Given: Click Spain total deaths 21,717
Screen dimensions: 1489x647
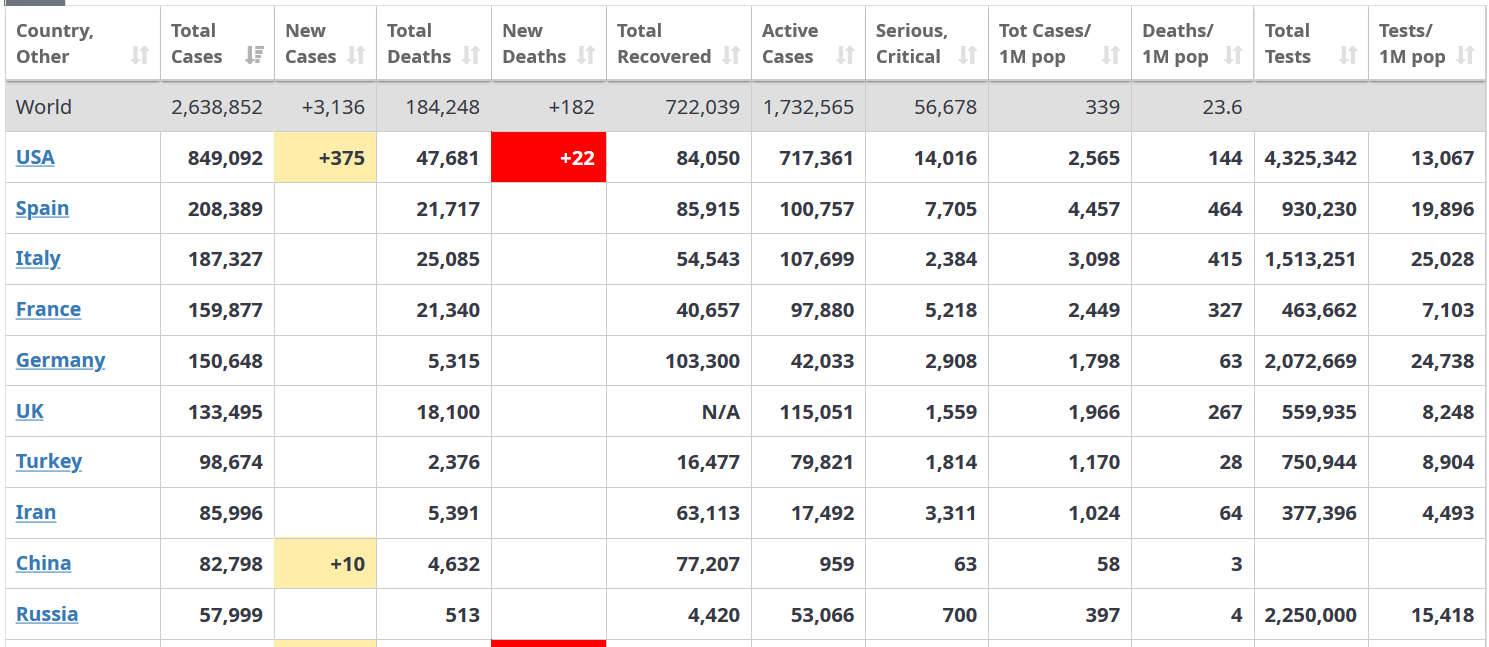Looking at the screenshot, I should [x=448, y=209].
